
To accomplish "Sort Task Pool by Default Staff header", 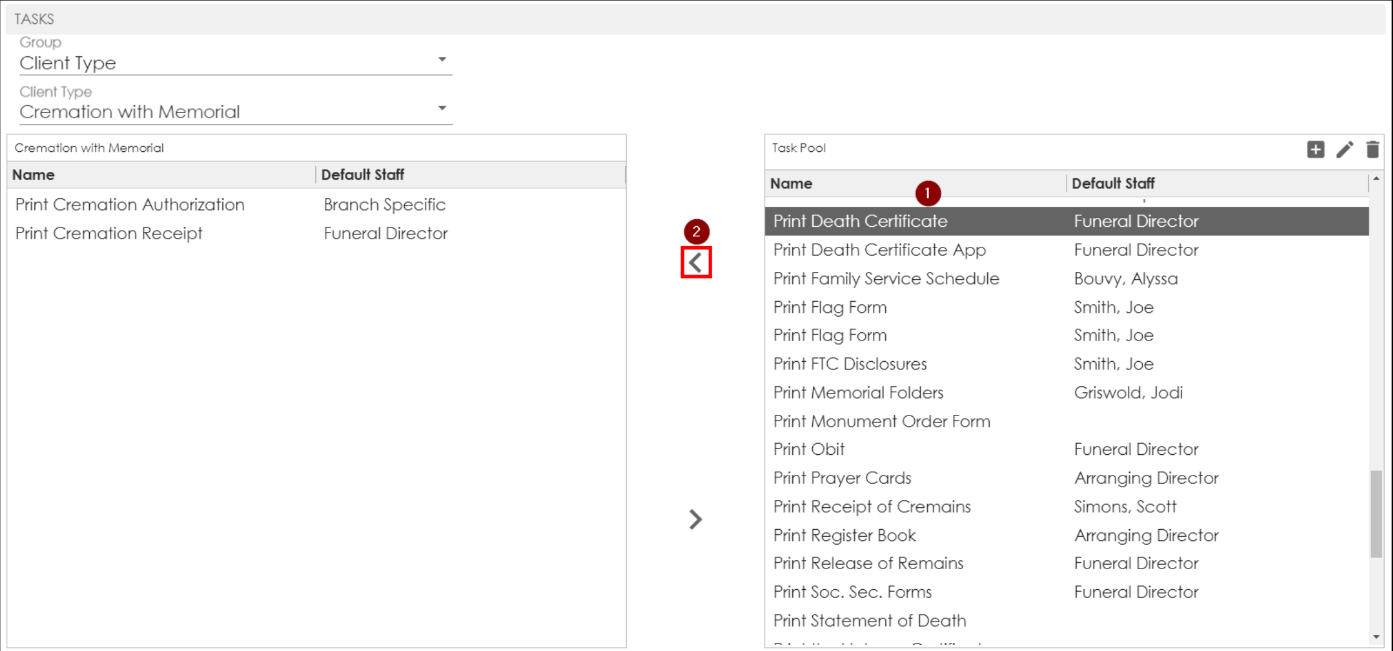I will (x=1113, y=183).
